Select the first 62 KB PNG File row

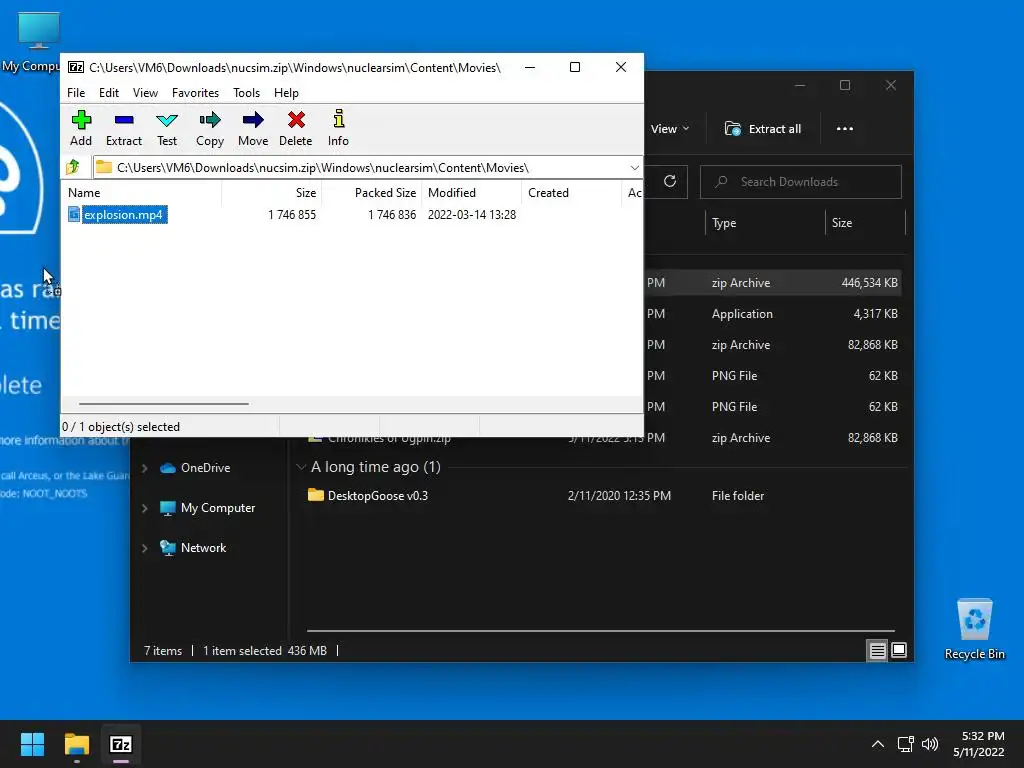click(774, 376)
